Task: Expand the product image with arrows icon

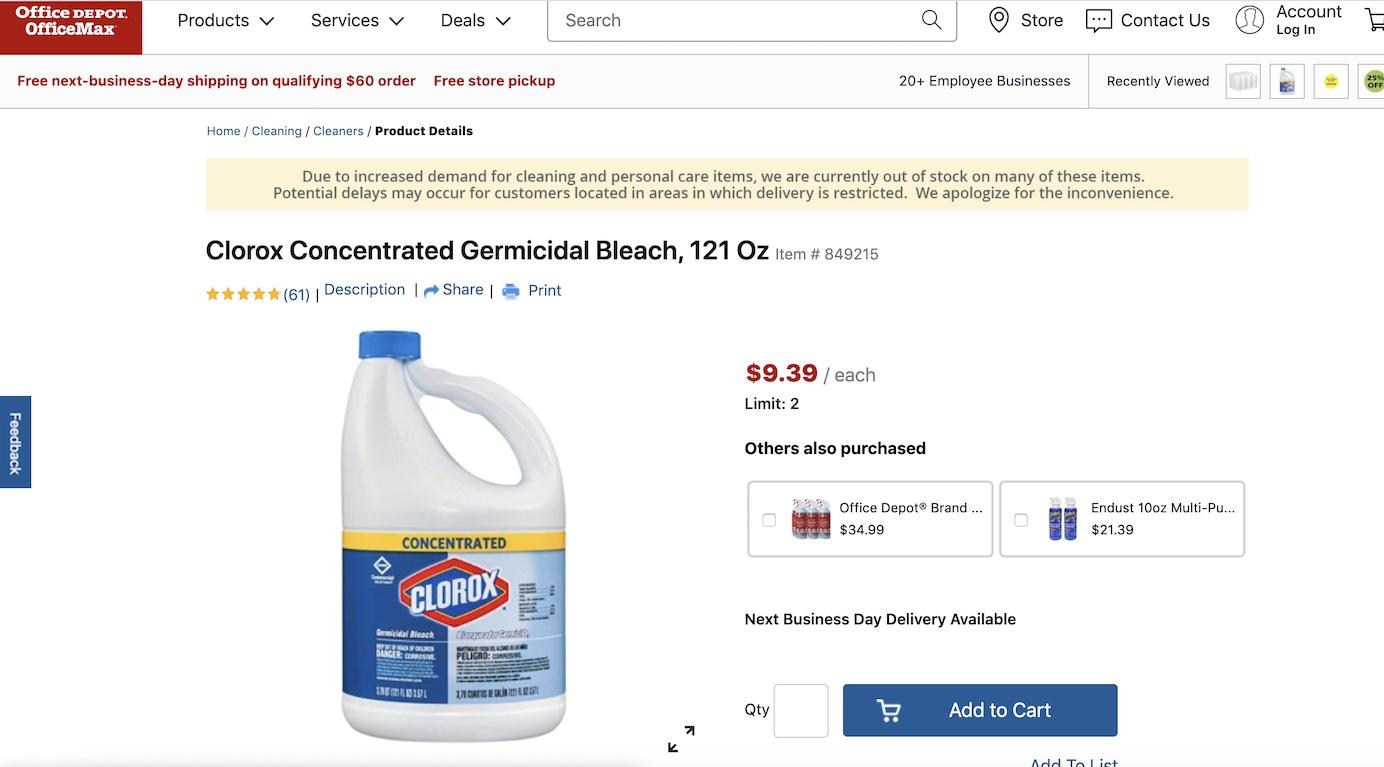Action: 681,739
